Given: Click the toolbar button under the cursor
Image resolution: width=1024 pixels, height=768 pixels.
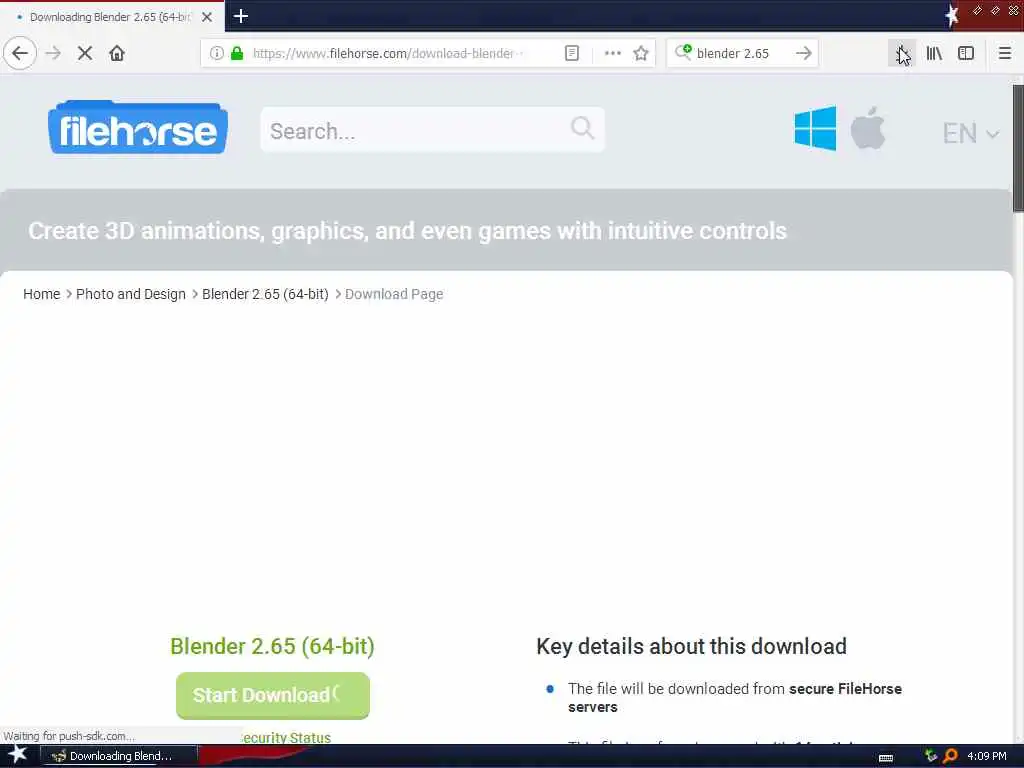Looking at the screenshot, I should [902, 53].
